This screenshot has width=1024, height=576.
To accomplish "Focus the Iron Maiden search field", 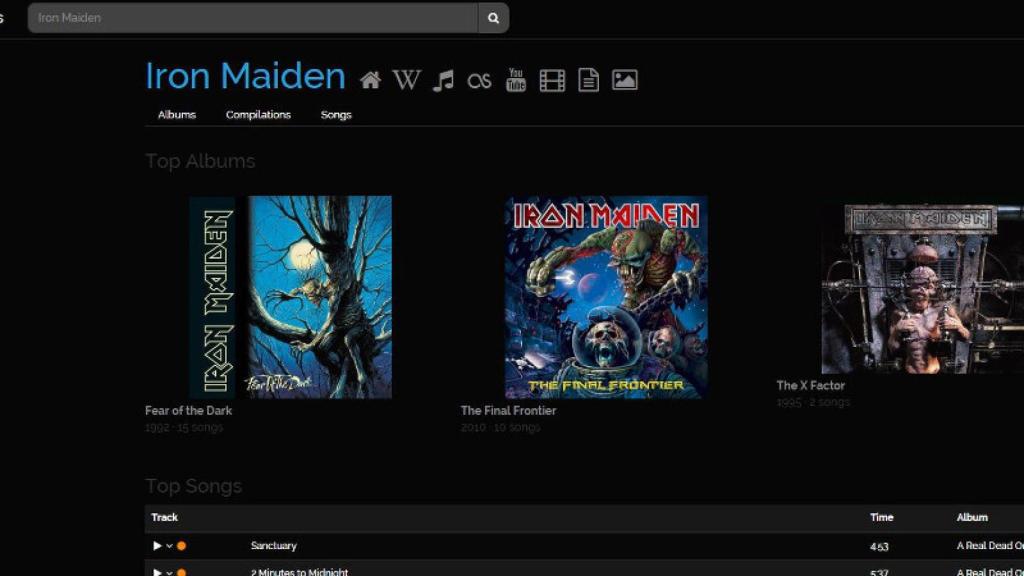I will tap(252, 18).
